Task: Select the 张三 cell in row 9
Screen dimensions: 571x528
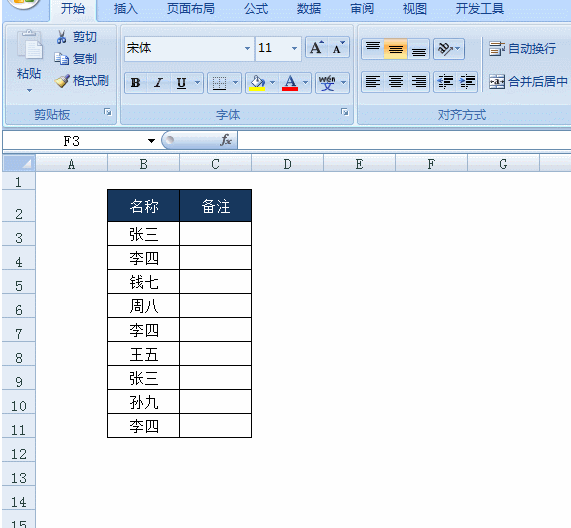Action: (143, 378)
